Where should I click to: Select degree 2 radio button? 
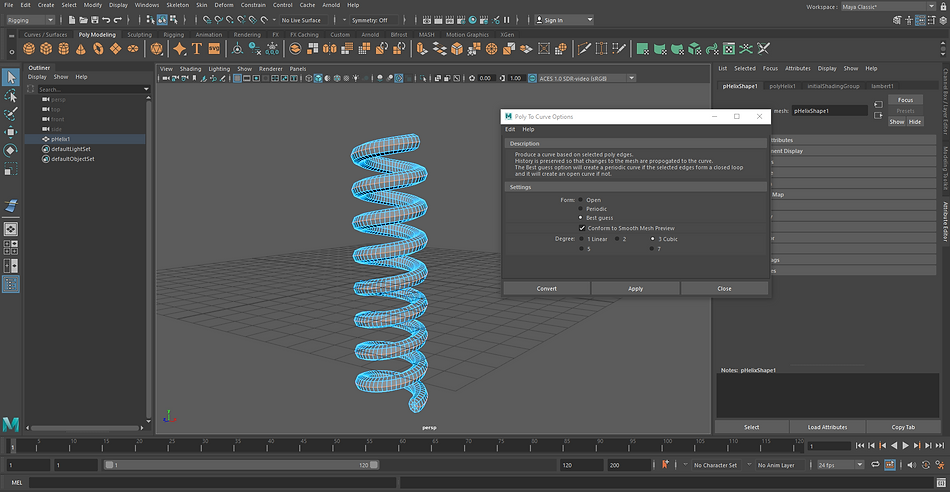click(617, 239)
